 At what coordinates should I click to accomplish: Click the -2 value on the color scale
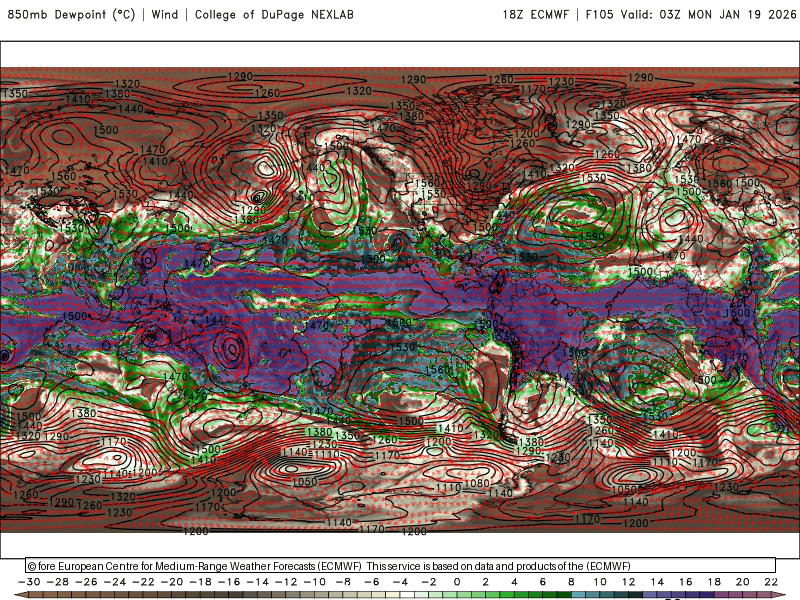pyautogui.click(x=429, y=582)
